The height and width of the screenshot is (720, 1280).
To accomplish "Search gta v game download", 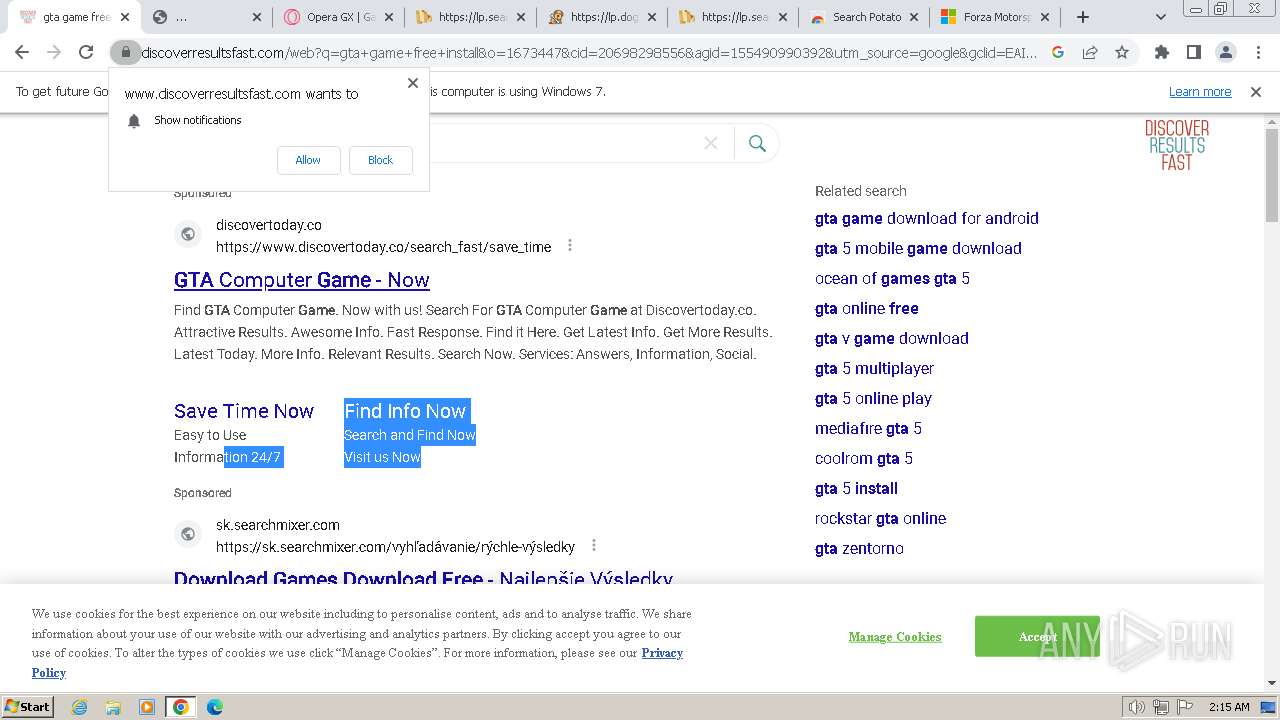I will tap(892, 338).
